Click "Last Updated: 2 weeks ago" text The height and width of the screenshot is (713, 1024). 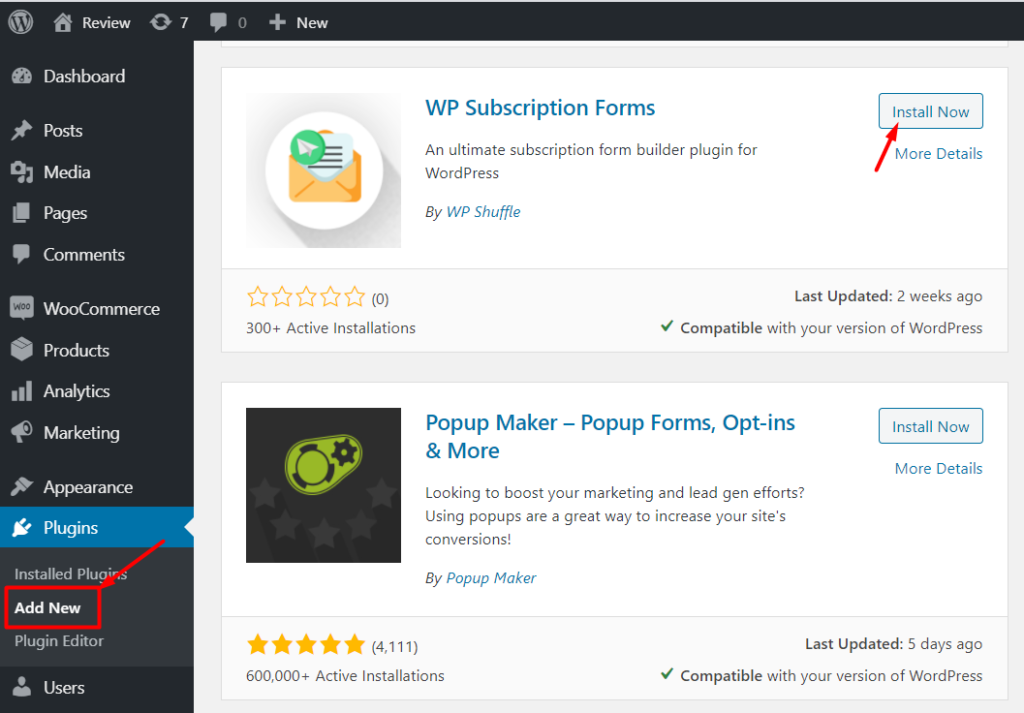pyautogui.click(x=888, y=296)
